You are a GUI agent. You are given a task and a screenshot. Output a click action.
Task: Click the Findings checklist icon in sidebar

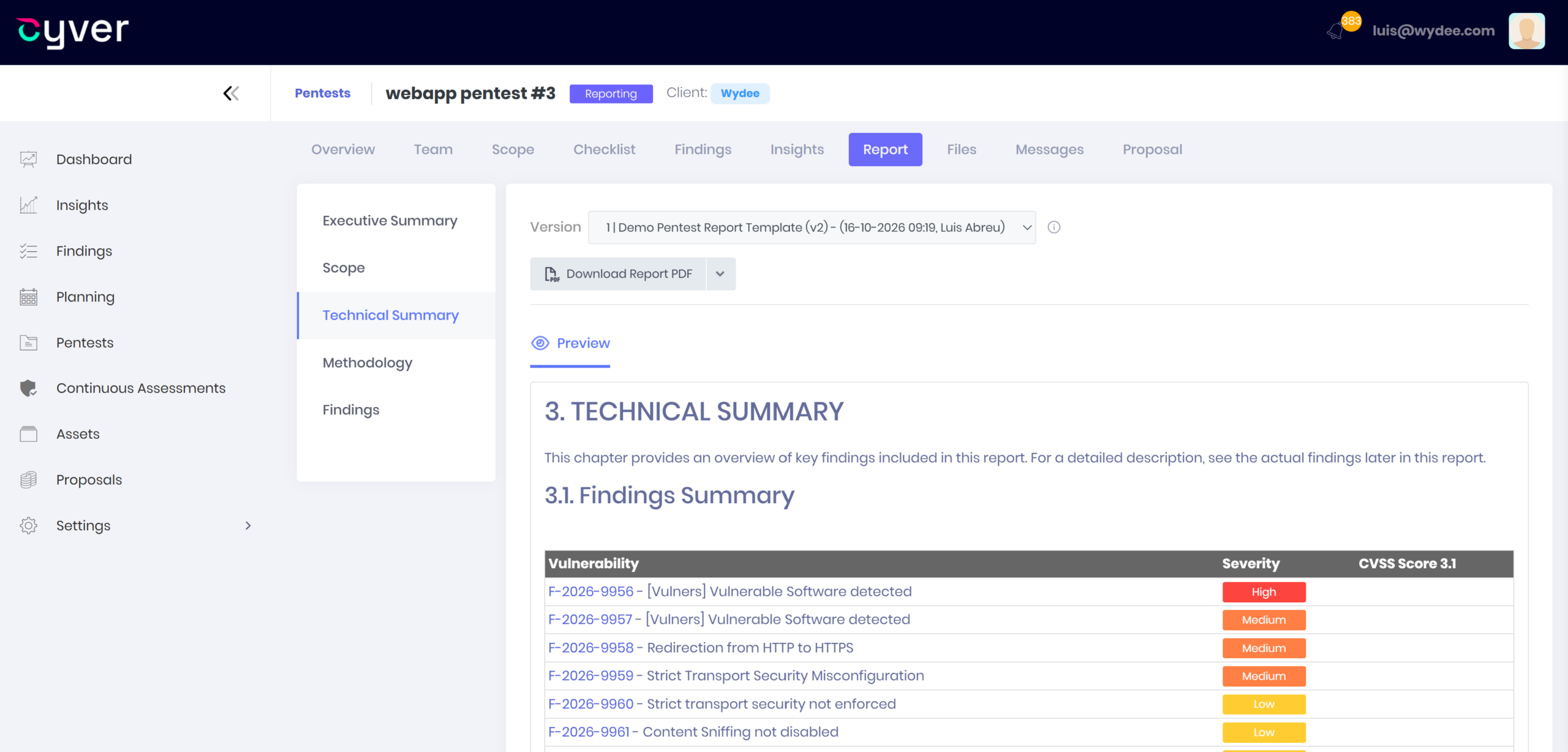point(28,251)
